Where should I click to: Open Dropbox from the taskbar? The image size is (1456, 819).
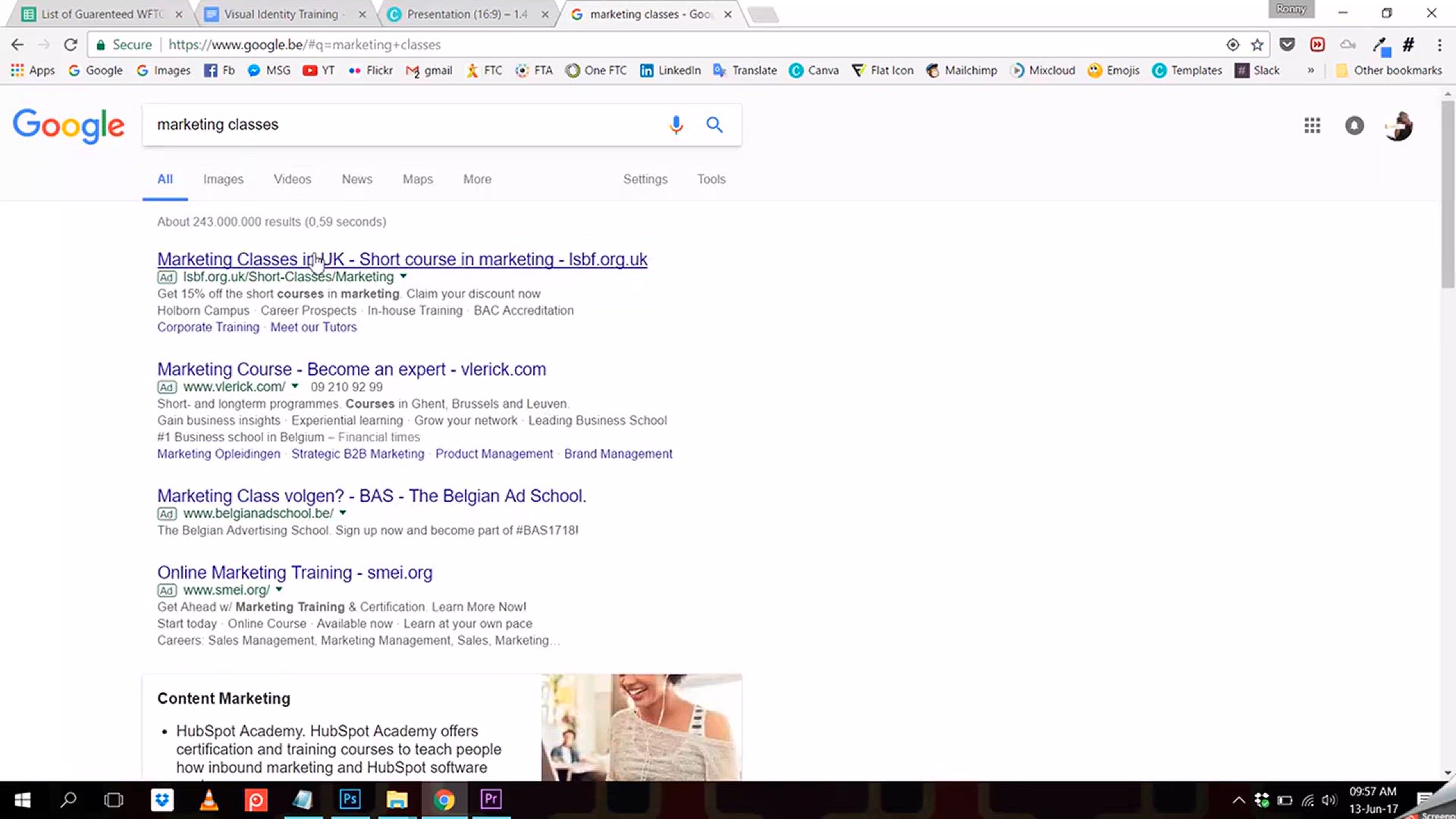162,799
